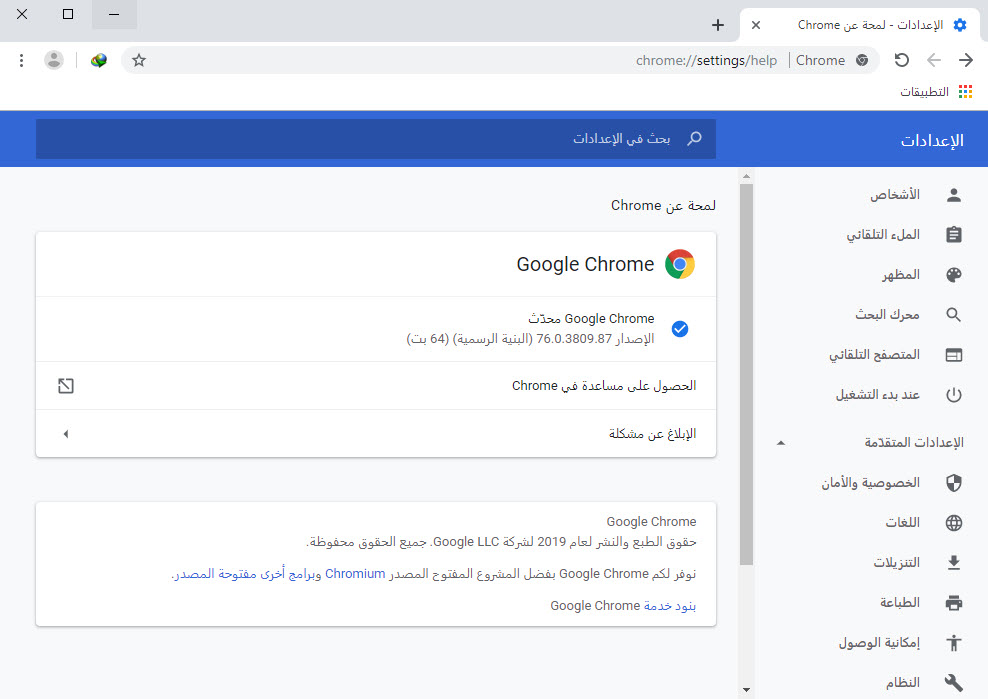Click the People (الأشخاص) person icon in sidebar
This screenshot has height=699, width=988.
coord(953,195)
